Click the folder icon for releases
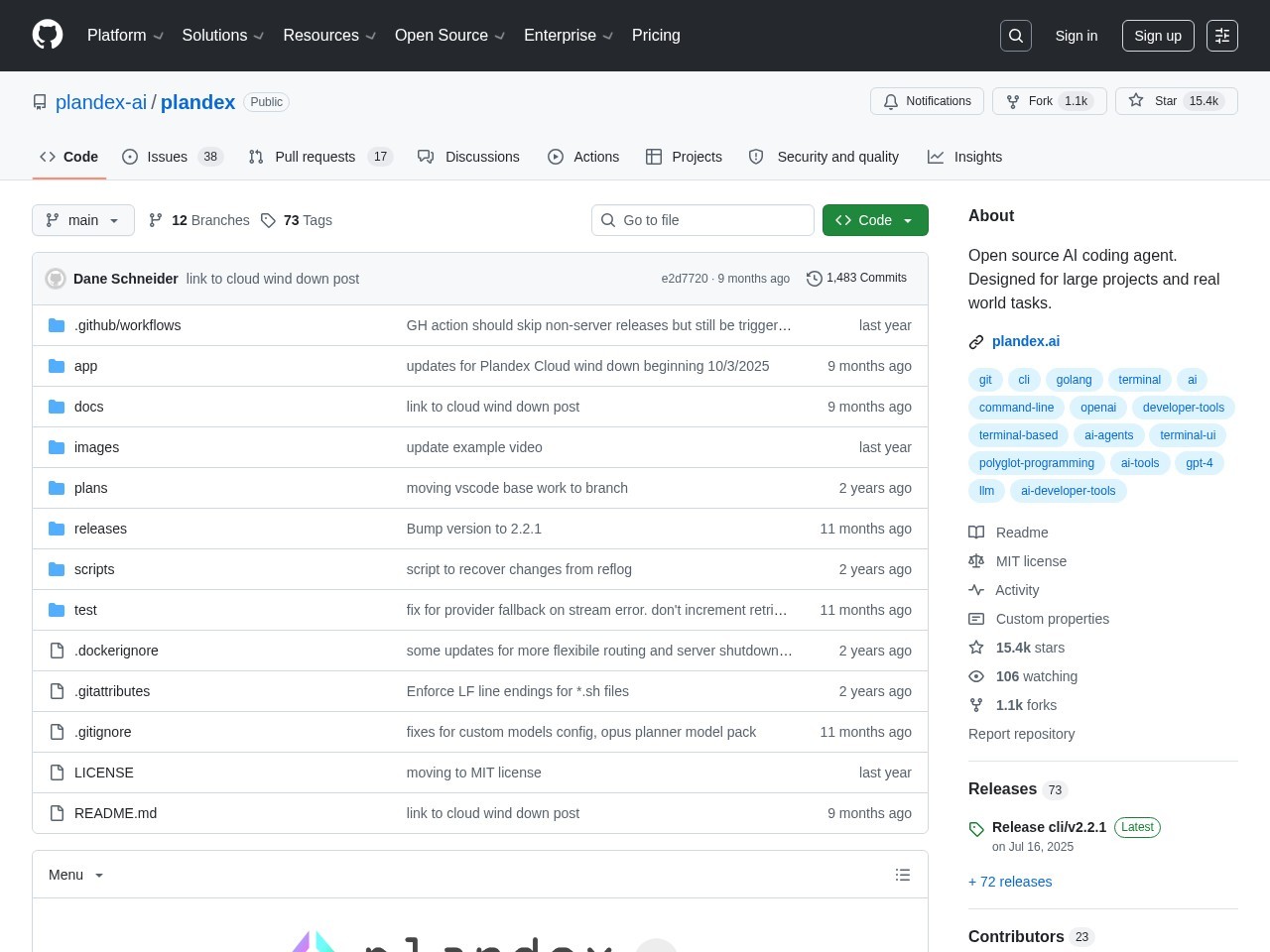Screen dimensions: 1270x952 click(x=57, y=529)
